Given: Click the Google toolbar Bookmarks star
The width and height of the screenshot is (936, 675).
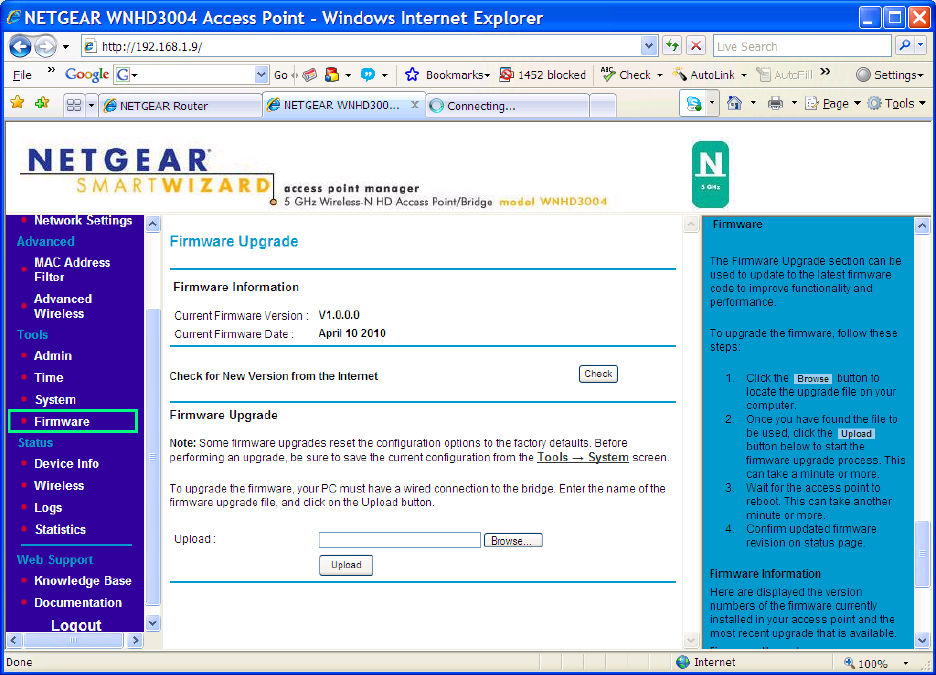Looking at the screenshot, I should (412, 75).
